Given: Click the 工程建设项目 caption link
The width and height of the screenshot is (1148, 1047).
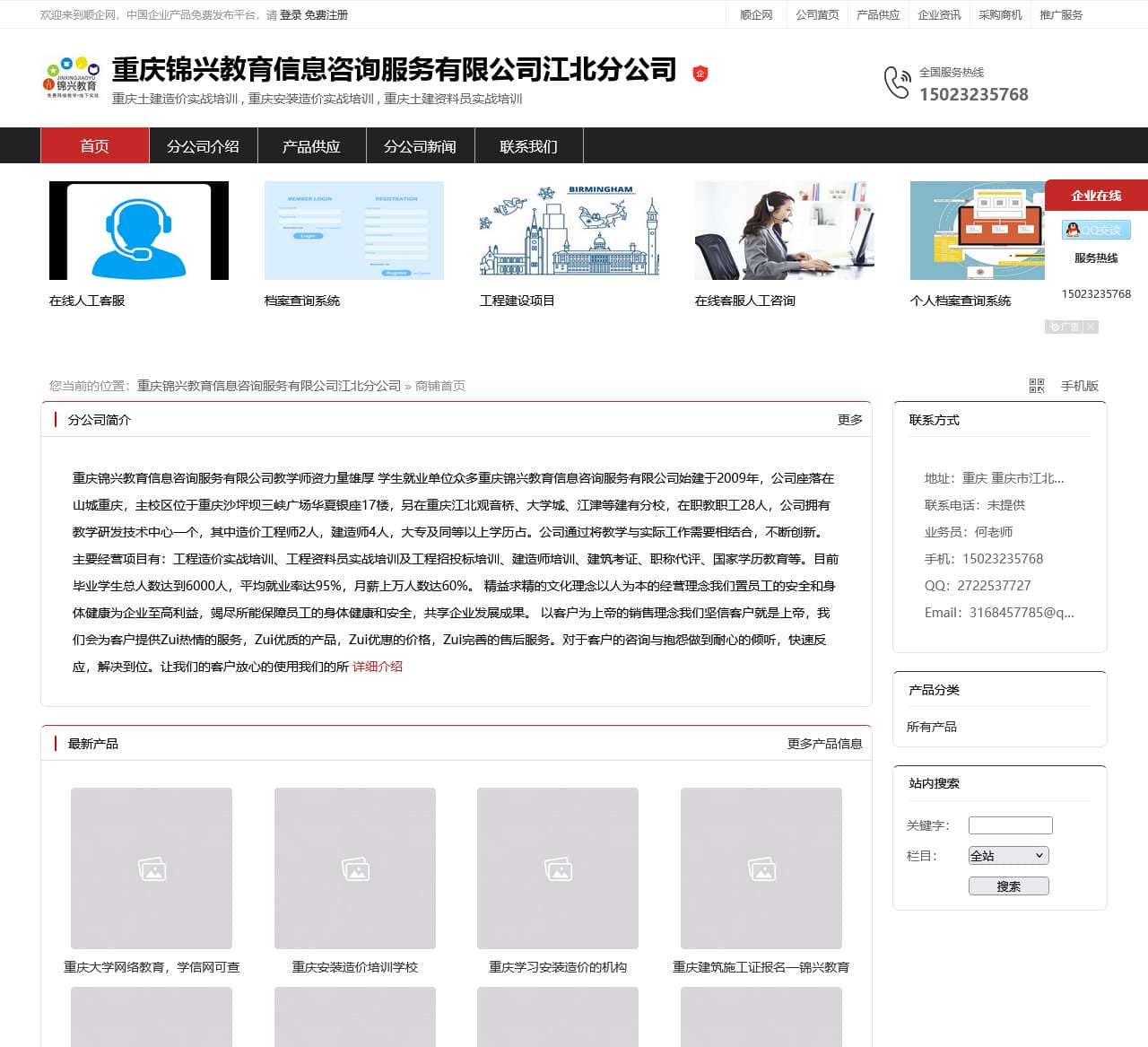Looking at the screenshot, I should (517, 301).
